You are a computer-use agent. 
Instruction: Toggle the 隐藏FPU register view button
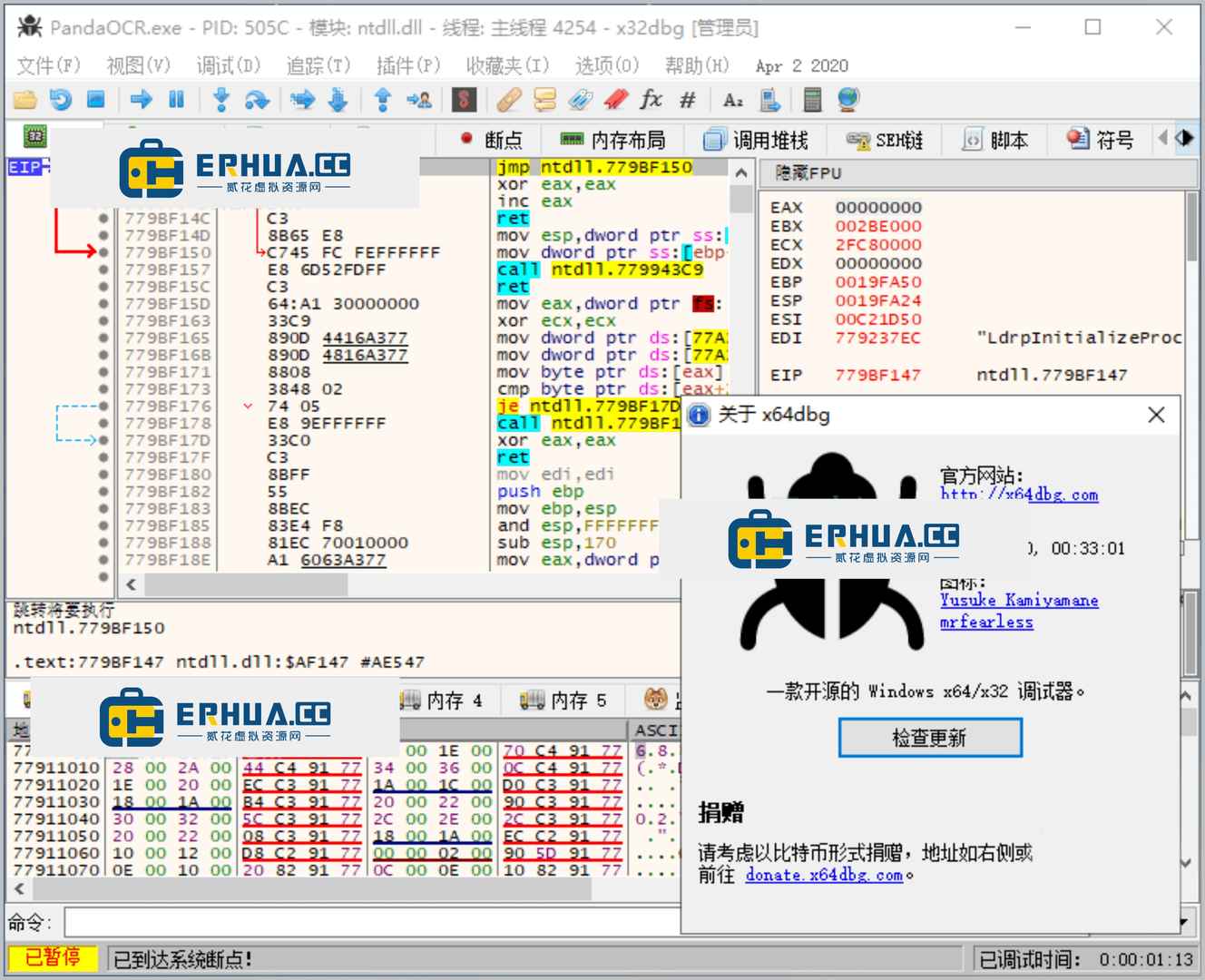coord(977,173)
